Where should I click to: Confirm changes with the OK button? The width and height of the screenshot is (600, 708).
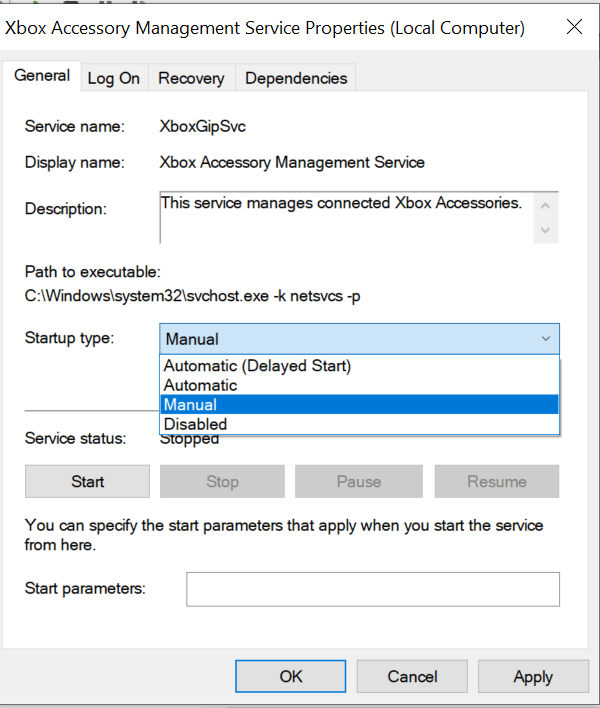click(x=291, y=677)
